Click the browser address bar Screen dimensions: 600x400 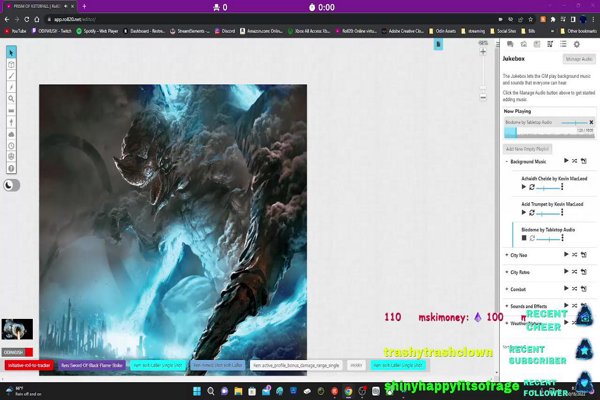tap(268, 19)
